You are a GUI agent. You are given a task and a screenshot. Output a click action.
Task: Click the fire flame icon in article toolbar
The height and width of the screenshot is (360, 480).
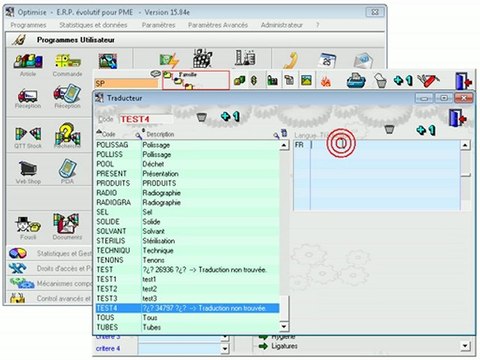point(325,81)
